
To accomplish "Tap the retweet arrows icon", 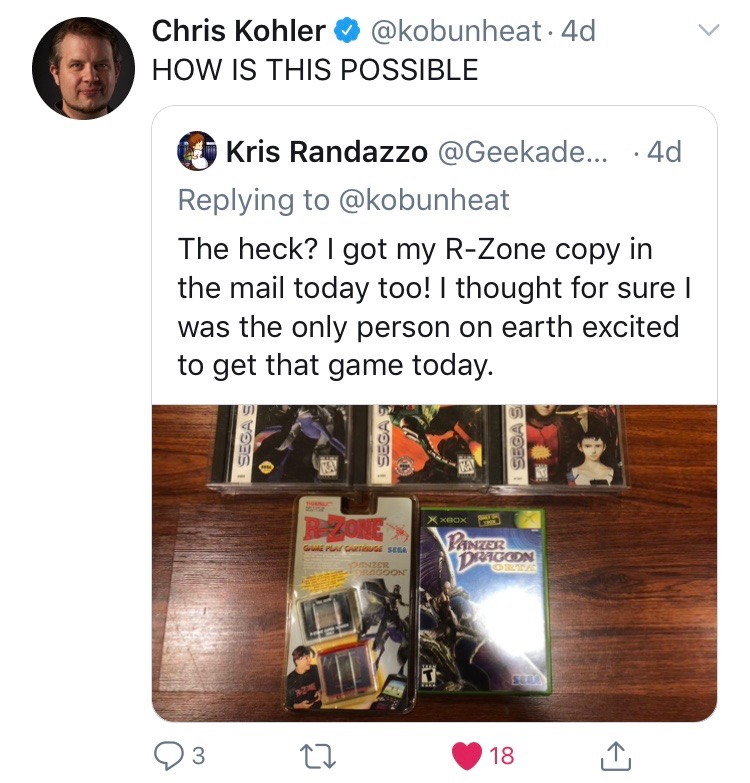I will 318,756.
